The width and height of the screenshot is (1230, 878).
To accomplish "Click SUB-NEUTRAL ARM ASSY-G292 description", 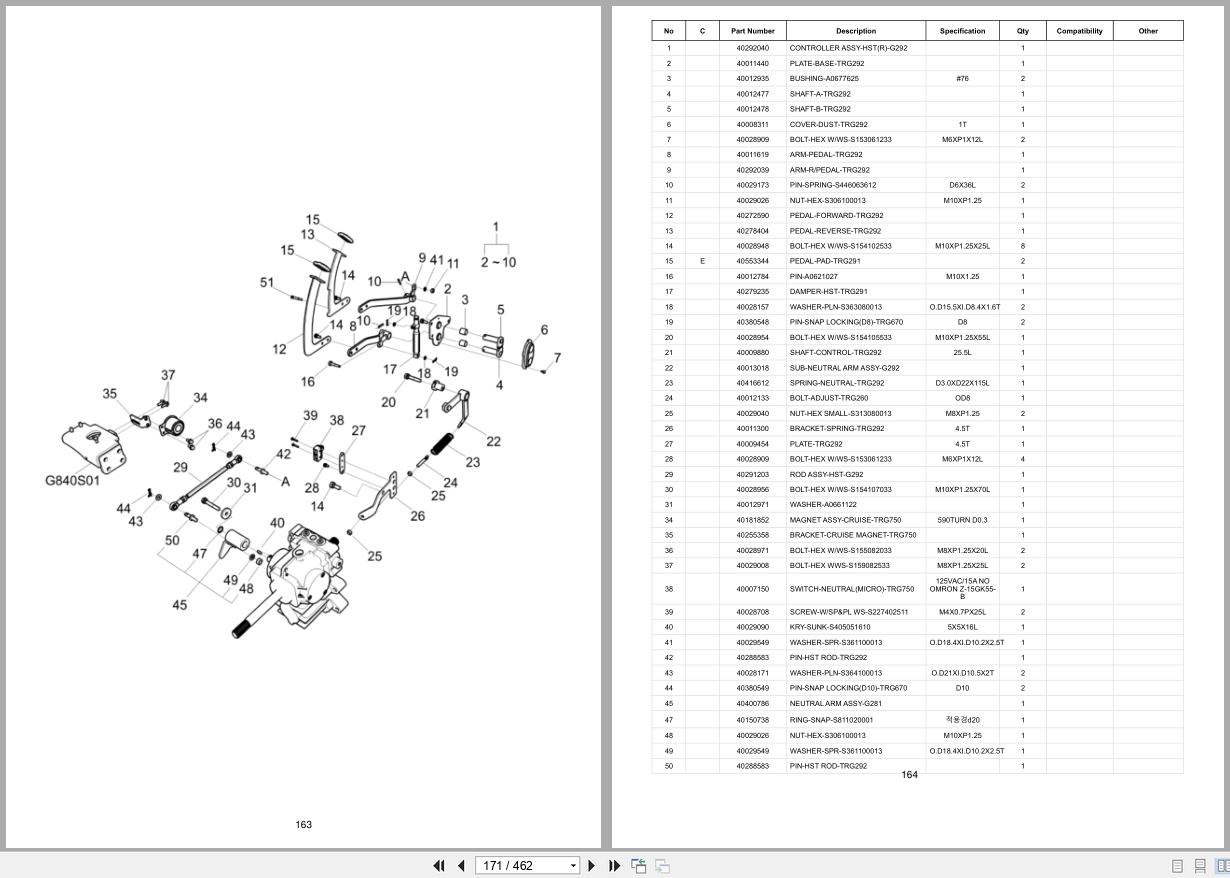I will [x=844, y=368].
